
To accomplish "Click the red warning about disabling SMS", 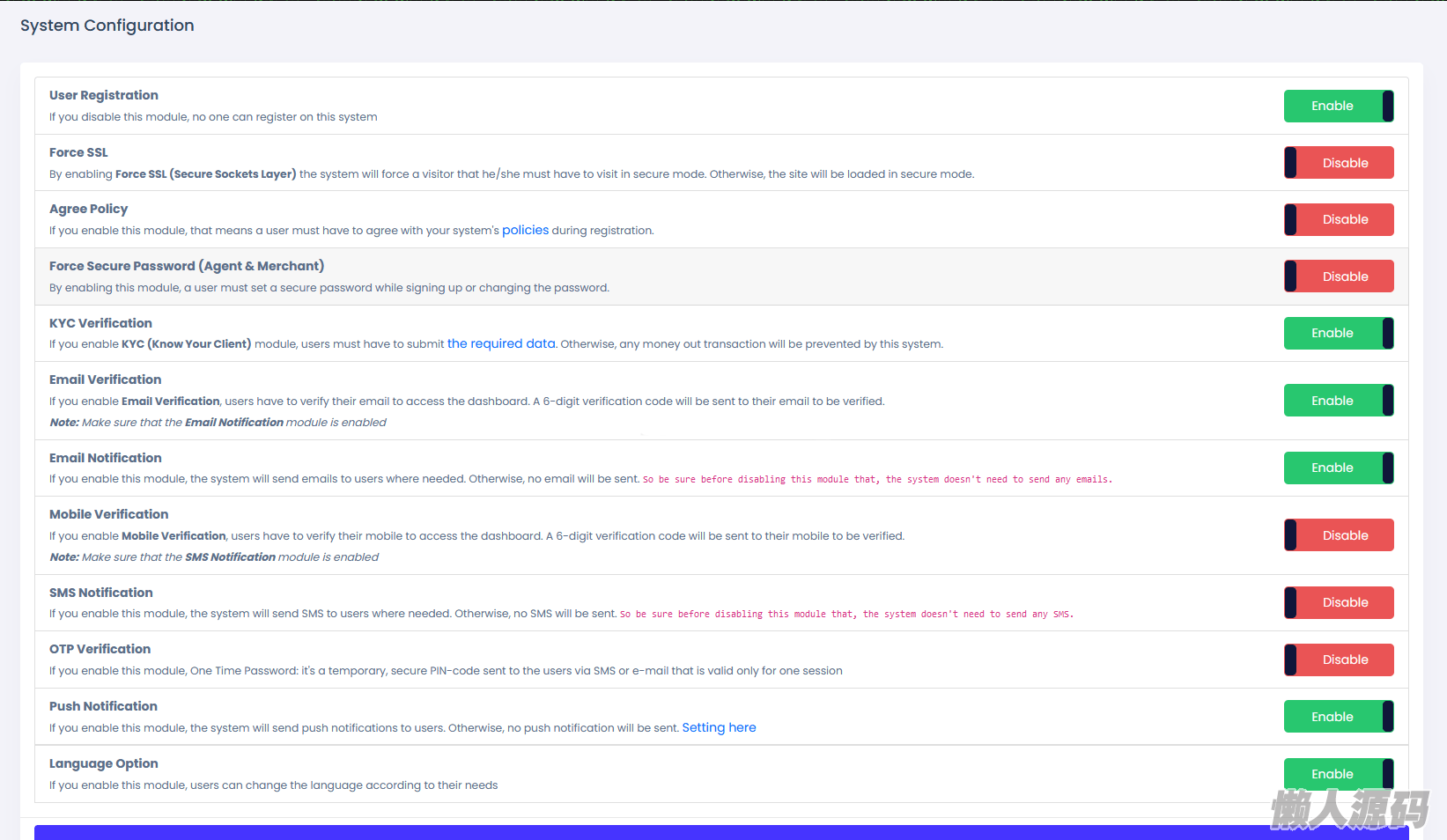I will point(846,615).
